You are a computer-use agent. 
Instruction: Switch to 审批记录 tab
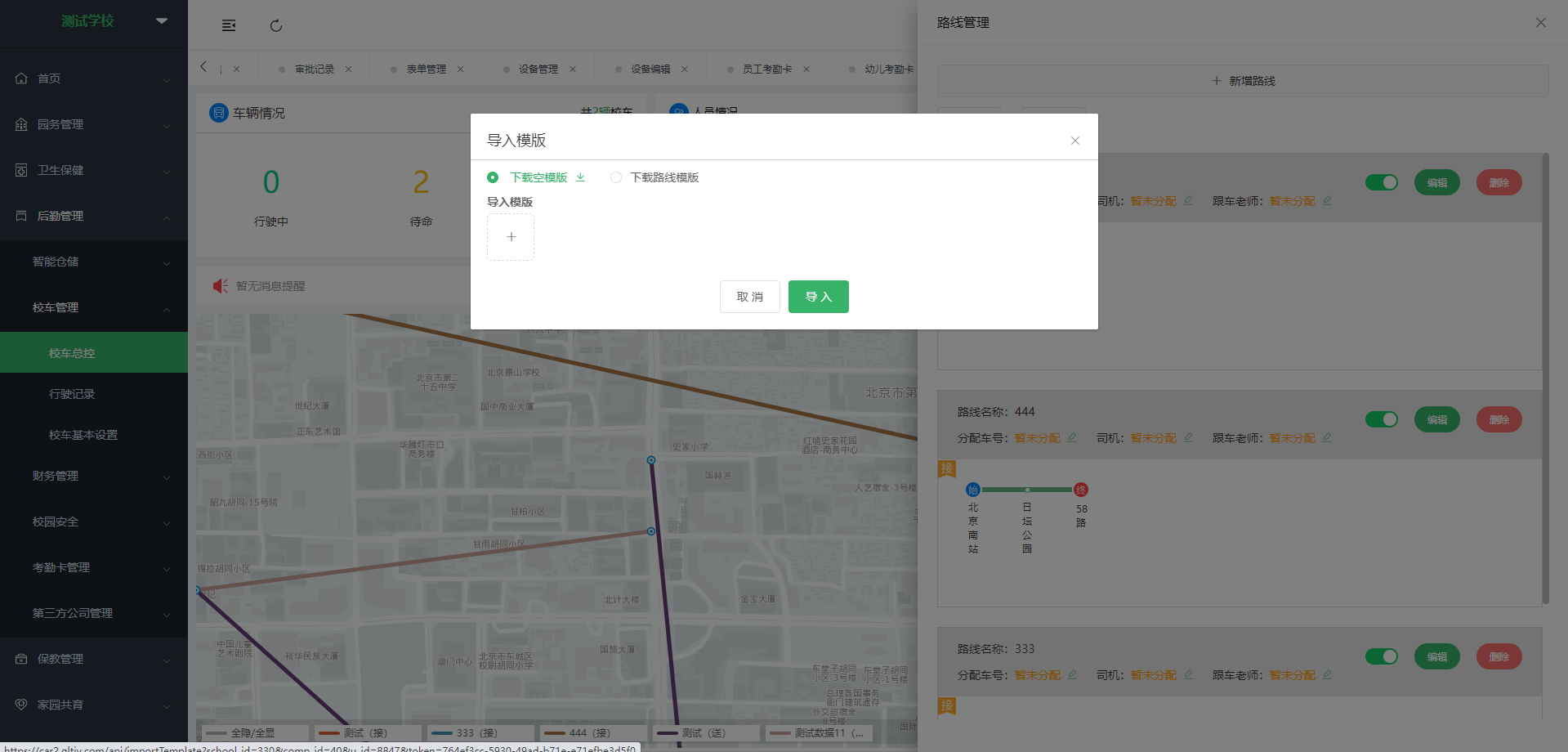315,69
